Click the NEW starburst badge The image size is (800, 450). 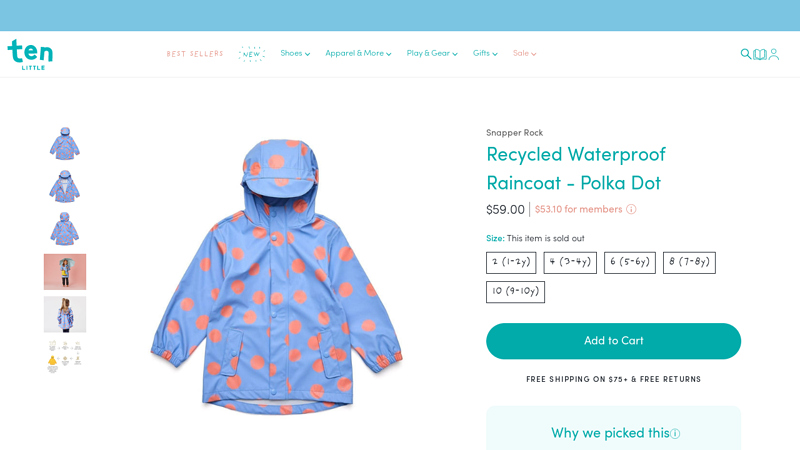click(x=251, y=54)
